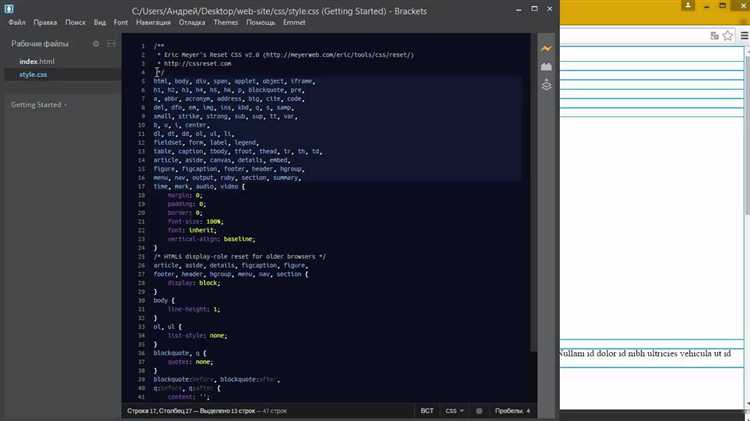Toggle Live Preview lightning bolt icon
The image size is (750, 421).
point(546,48)
